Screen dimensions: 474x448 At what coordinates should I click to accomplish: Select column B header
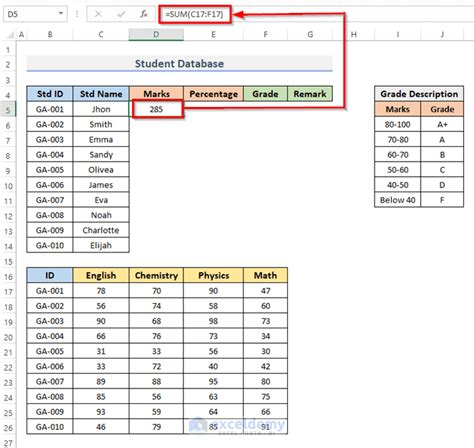point(50,34)
